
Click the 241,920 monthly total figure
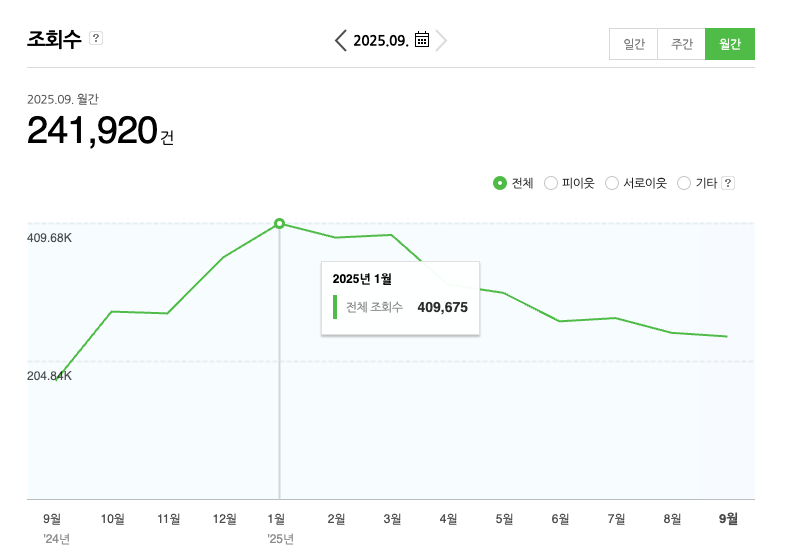(92, 131)
